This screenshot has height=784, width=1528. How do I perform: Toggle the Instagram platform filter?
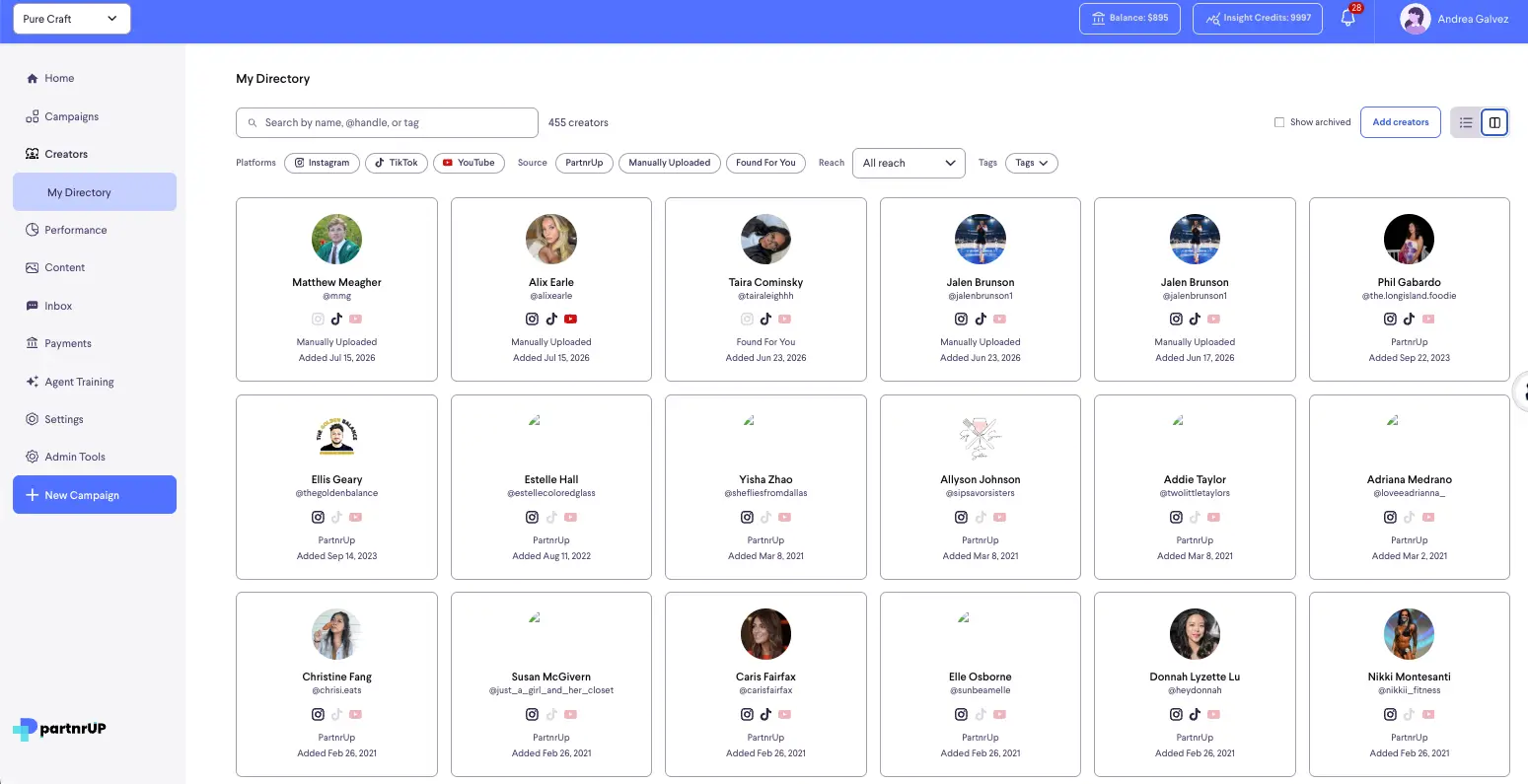tap(322, 163)
